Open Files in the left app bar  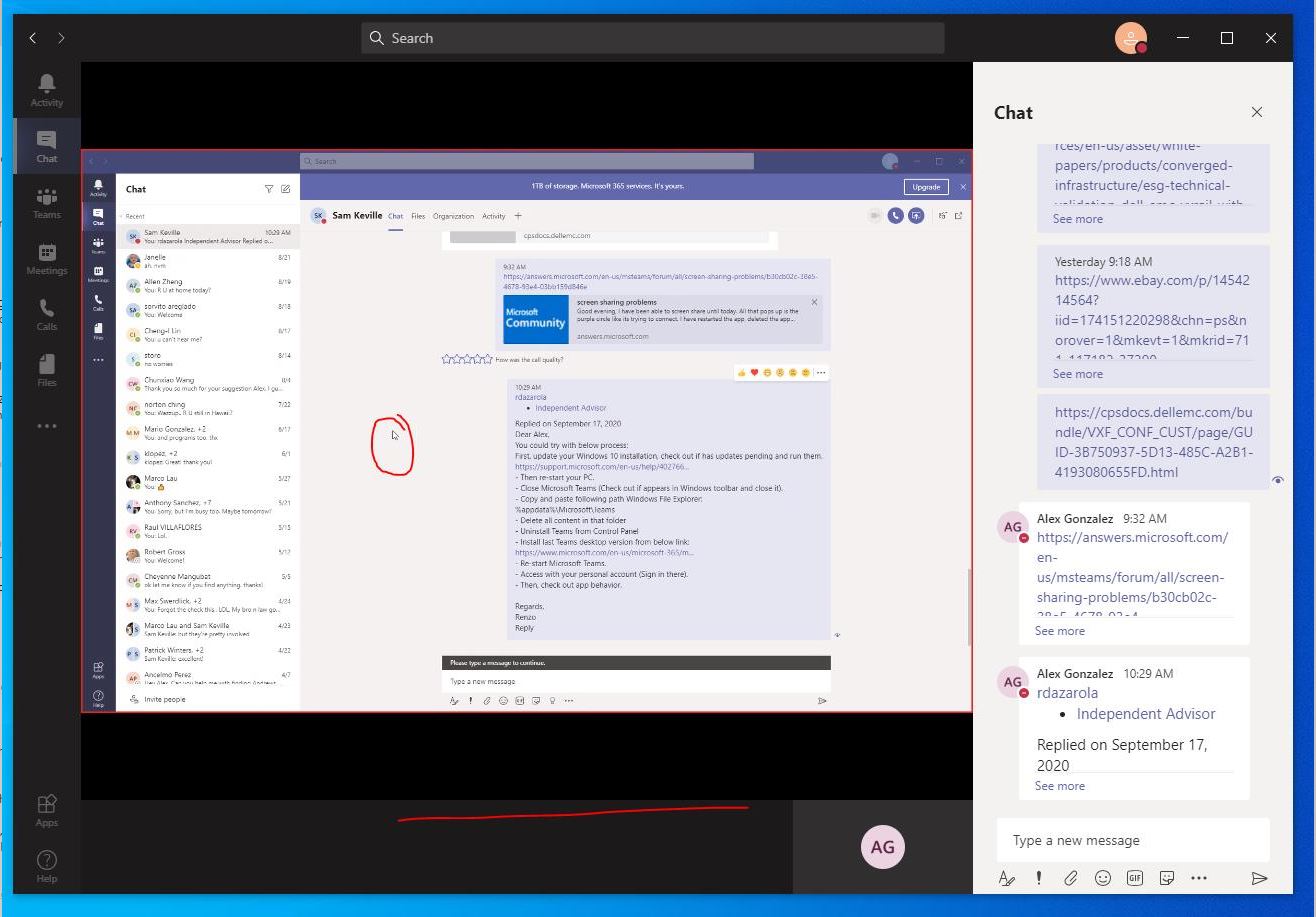(x=46, y=370)
